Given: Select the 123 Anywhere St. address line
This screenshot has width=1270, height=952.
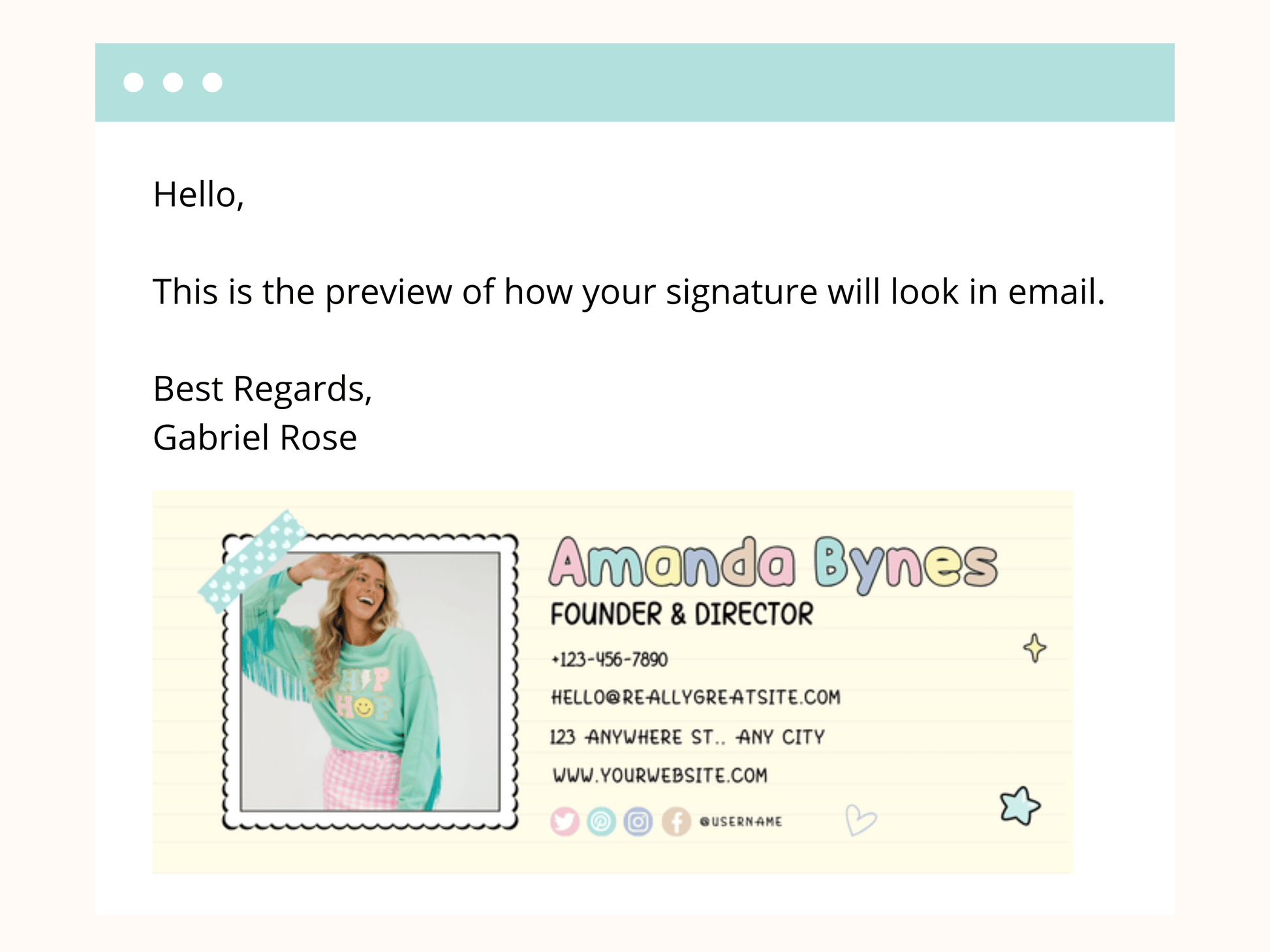Looking at the screenshot, I should point(687,737).
